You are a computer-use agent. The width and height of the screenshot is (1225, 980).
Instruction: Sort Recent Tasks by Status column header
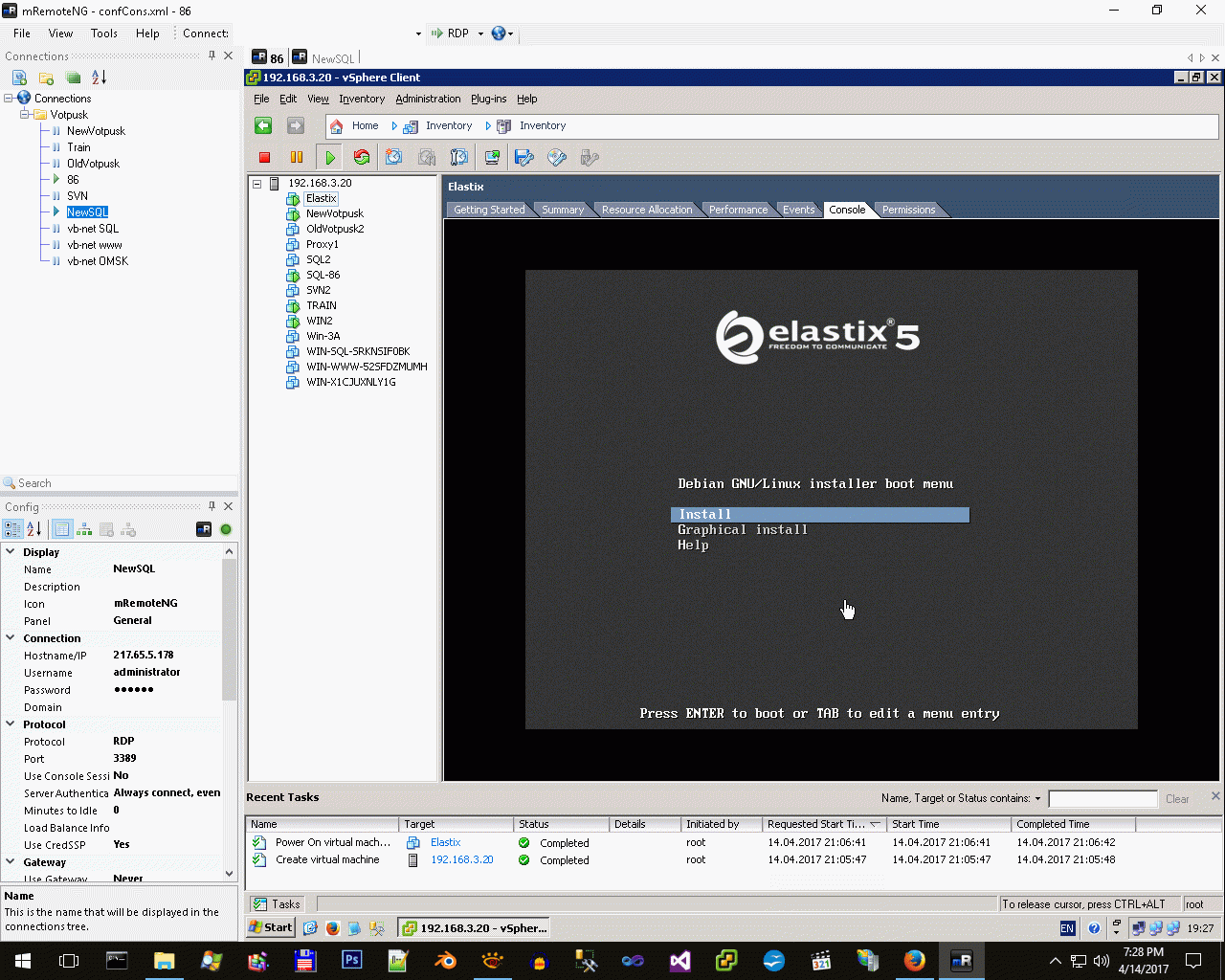point(561,824)
